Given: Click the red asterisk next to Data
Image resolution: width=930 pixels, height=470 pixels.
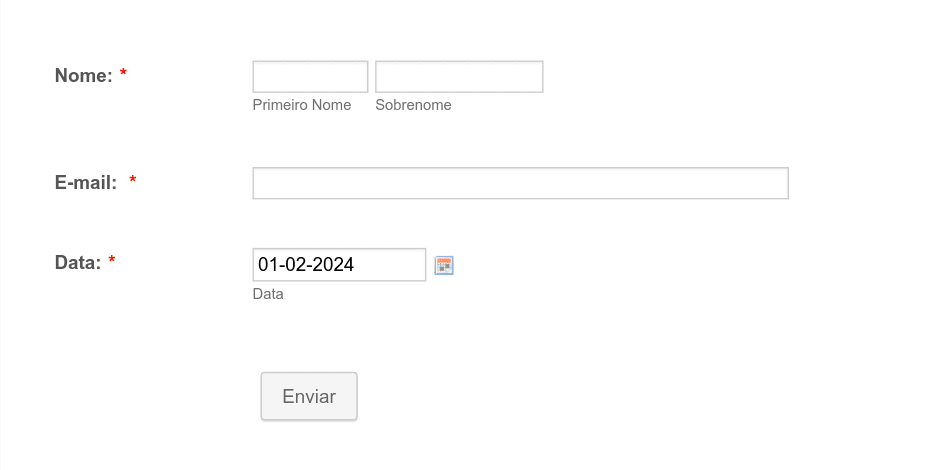Looking at the screenshot, I should pyautogui.click(x=112, y=260).
